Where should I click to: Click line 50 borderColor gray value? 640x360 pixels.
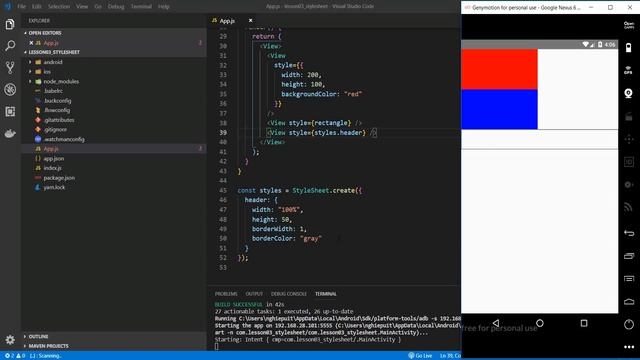[311, 238]
